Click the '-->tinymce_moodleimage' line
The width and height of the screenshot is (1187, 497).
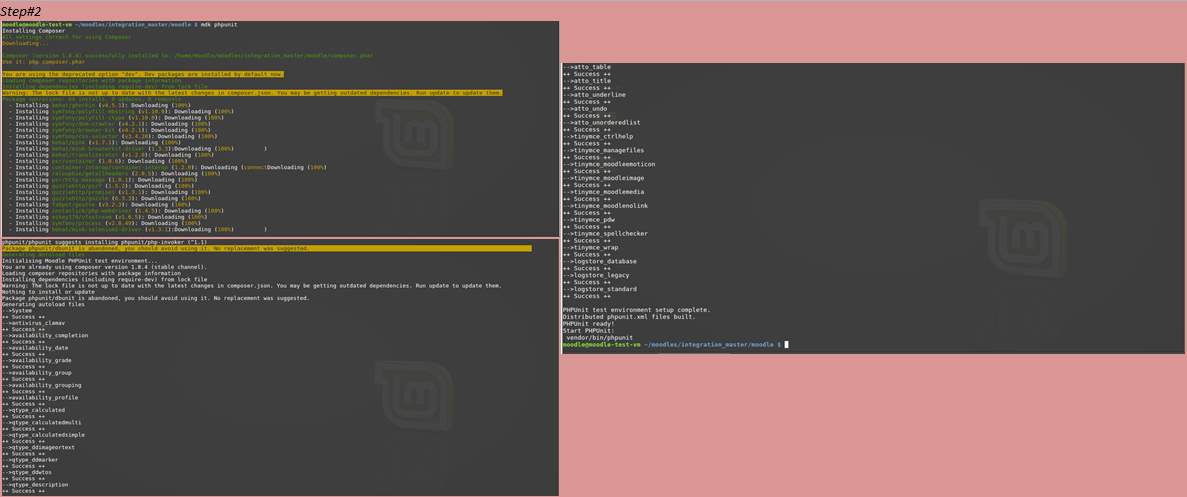604,178
